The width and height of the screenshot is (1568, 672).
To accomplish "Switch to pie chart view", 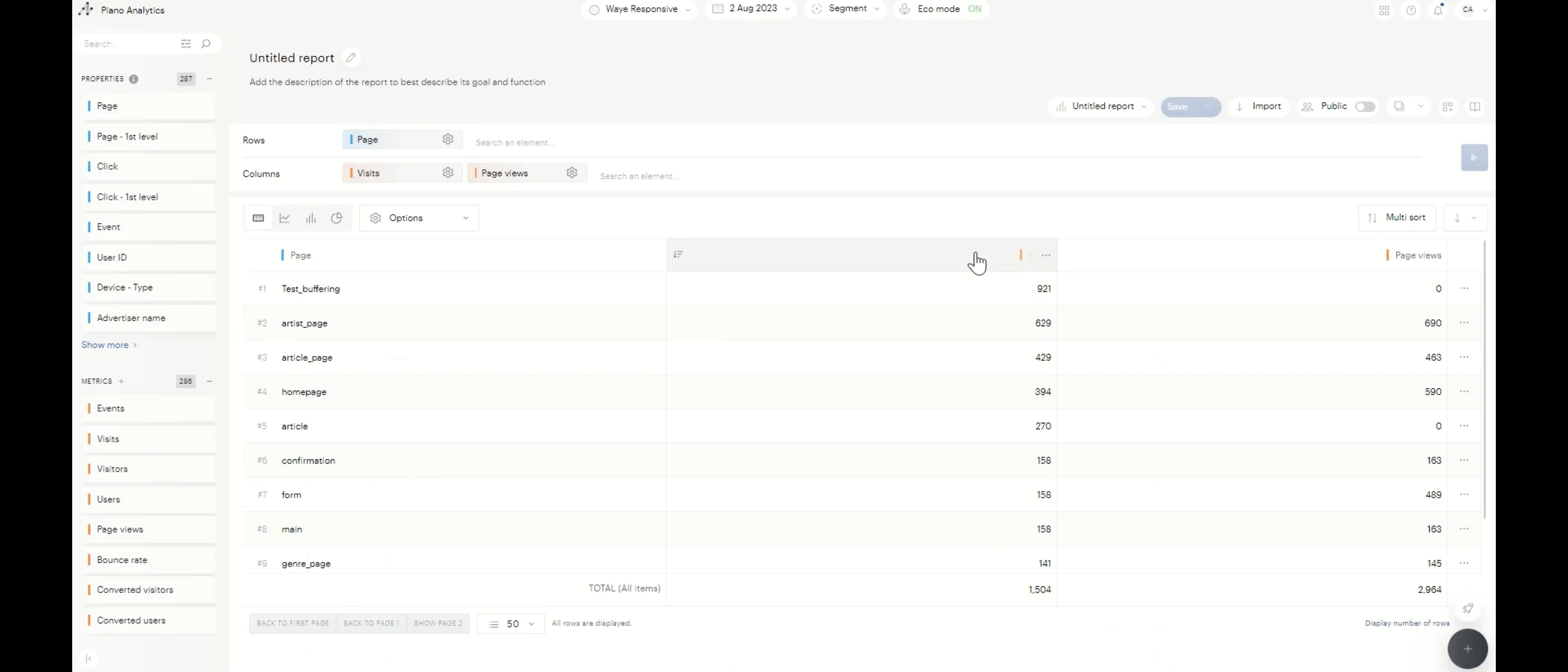I will coord(337,218).
